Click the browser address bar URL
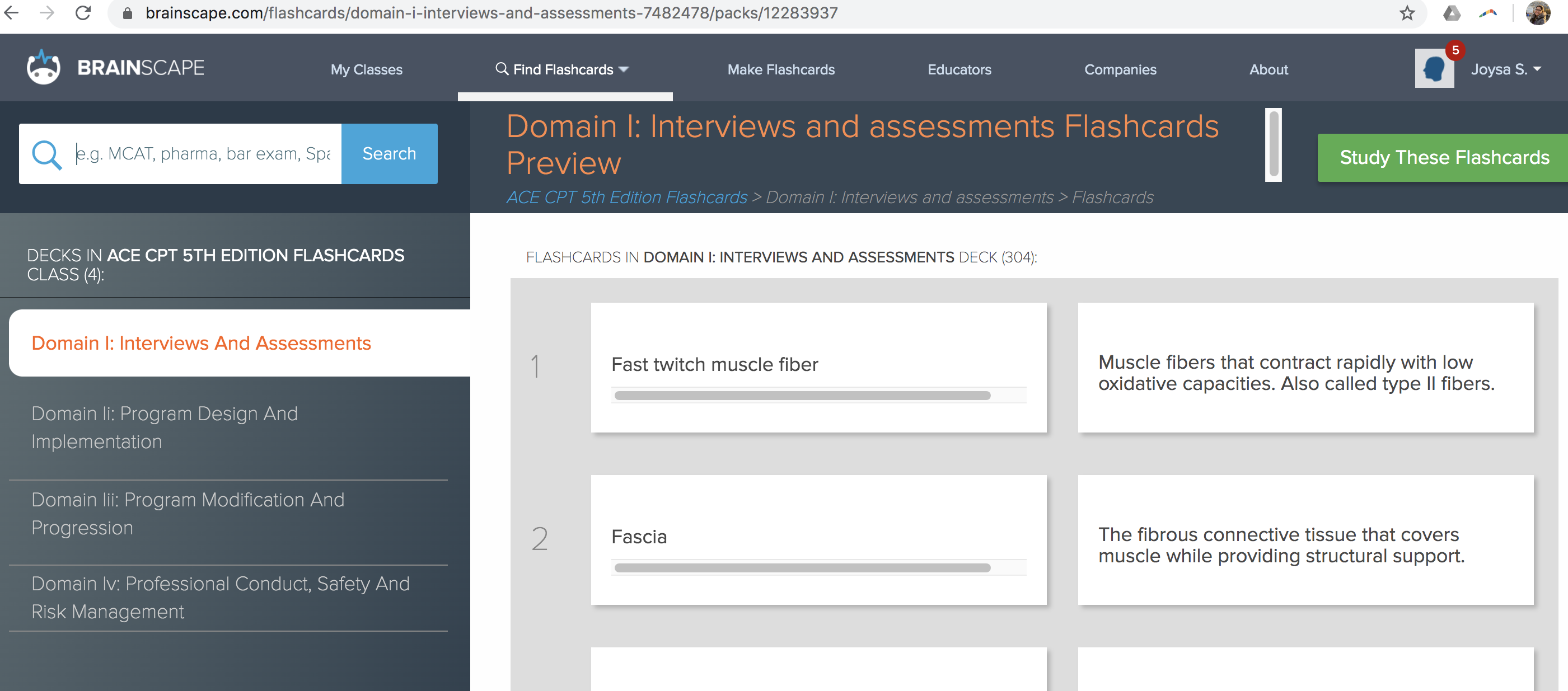The height and width of the screenshot is (691, 1568). click(x=492, y=13)
